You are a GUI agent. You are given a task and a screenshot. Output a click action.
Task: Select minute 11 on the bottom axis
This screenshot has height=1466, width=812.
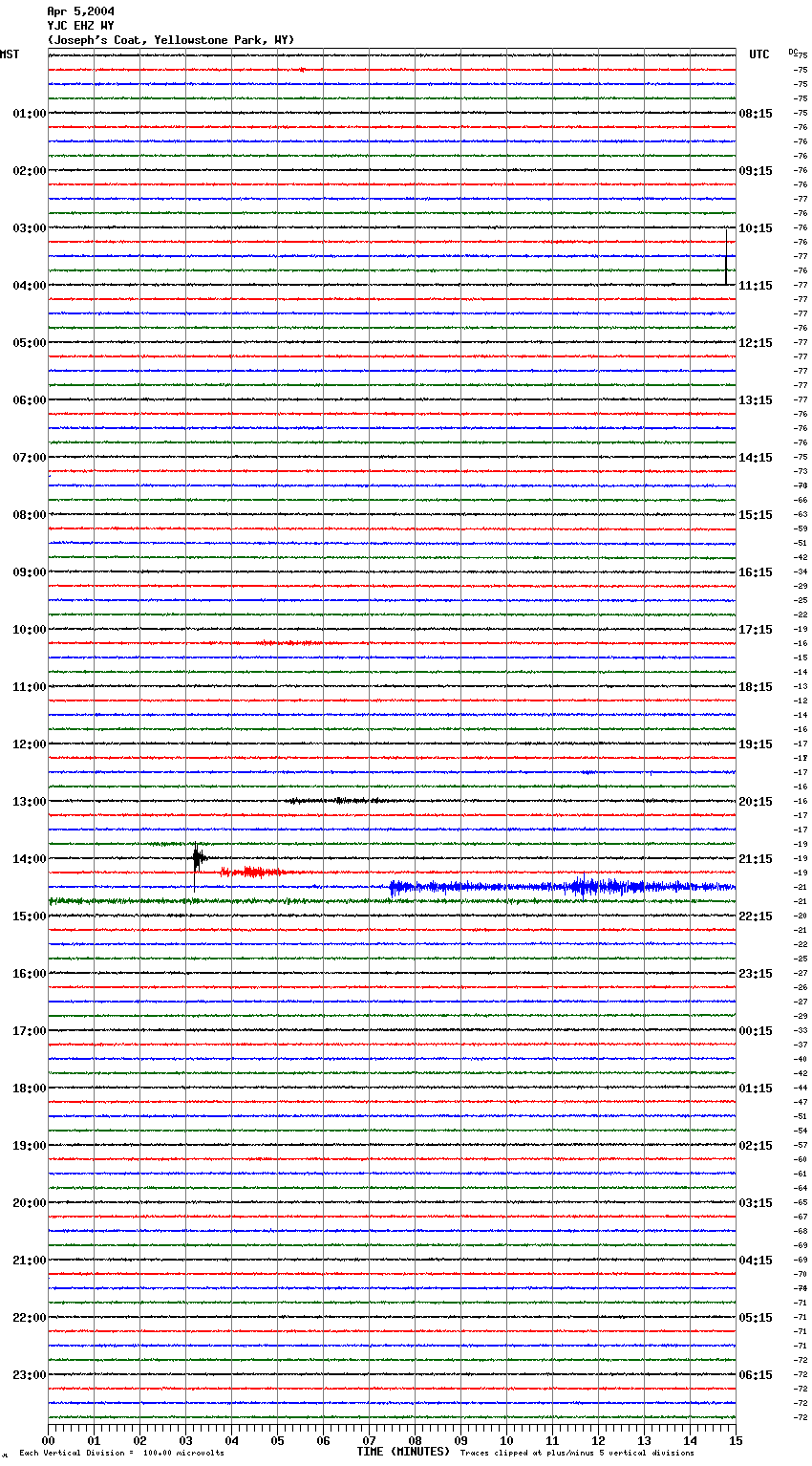coord(552,1439)
